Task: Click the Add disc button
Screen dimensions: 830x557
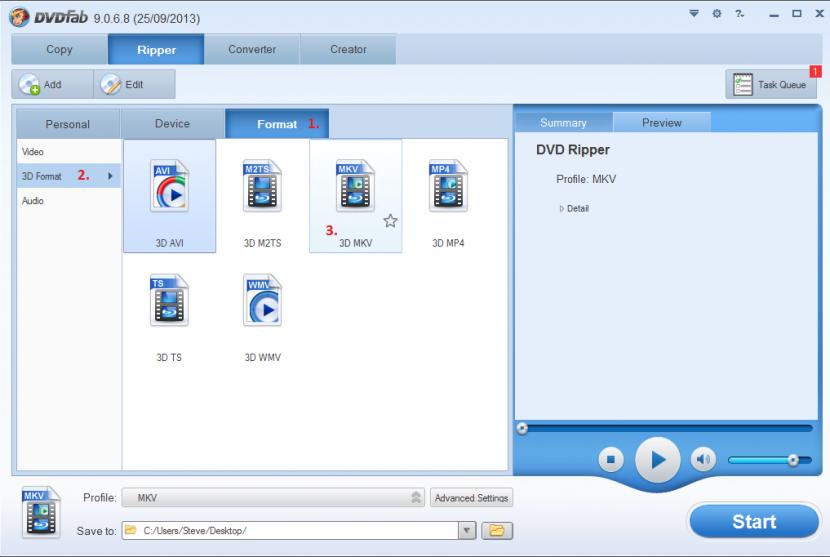Action: click(52, 84)
